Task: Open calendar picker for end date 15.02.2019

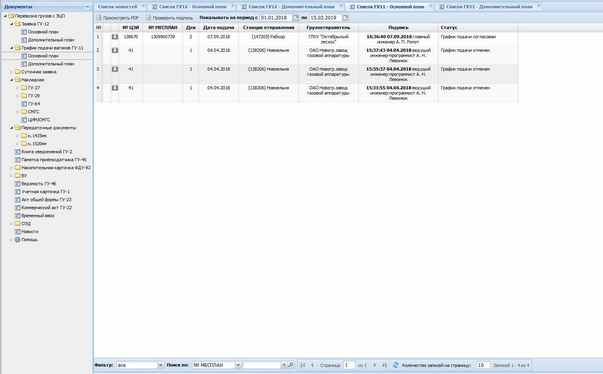Action: click(345, 18)
